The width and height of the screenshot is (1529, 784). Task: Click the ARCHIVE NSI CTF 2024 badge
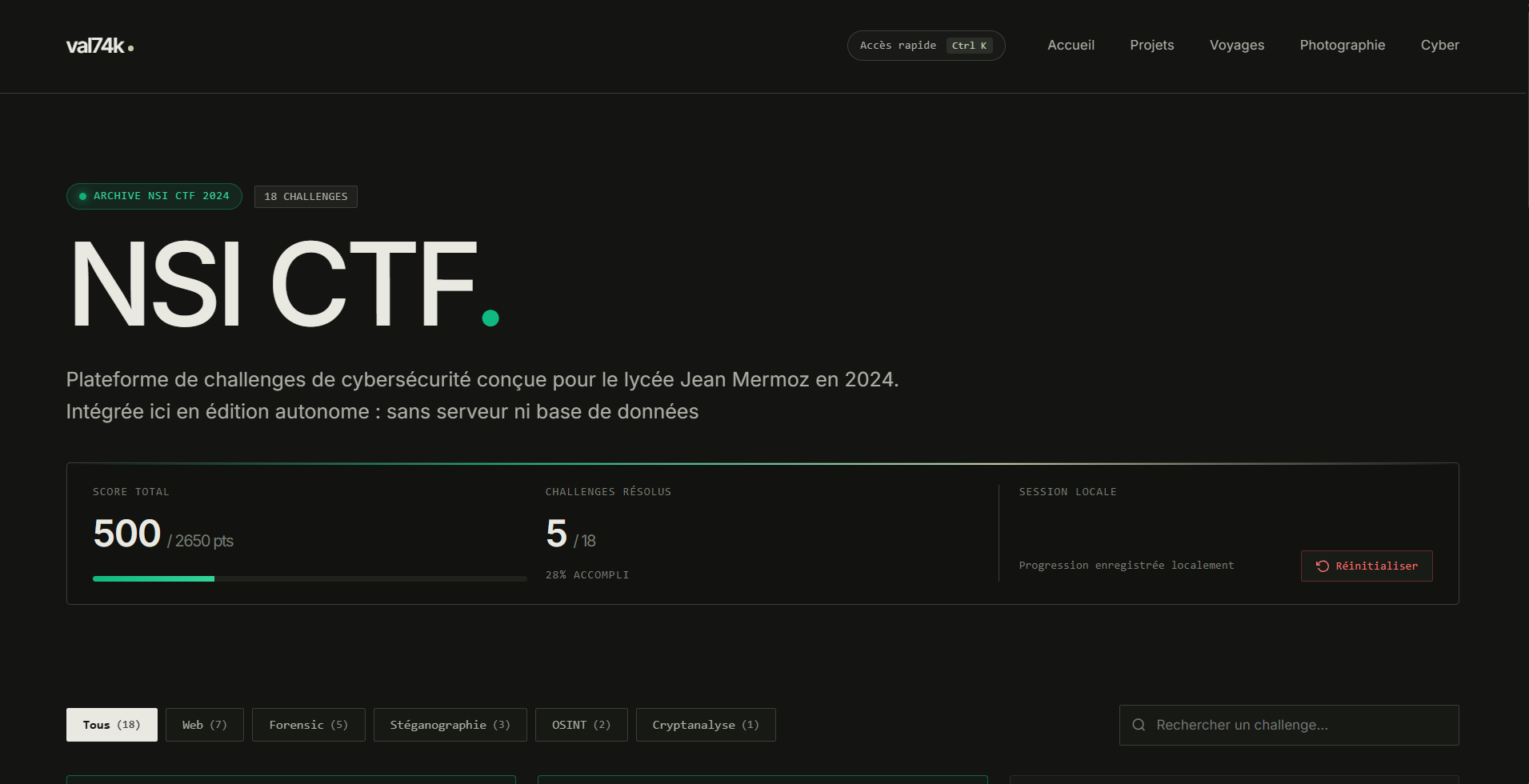(154, 196)
